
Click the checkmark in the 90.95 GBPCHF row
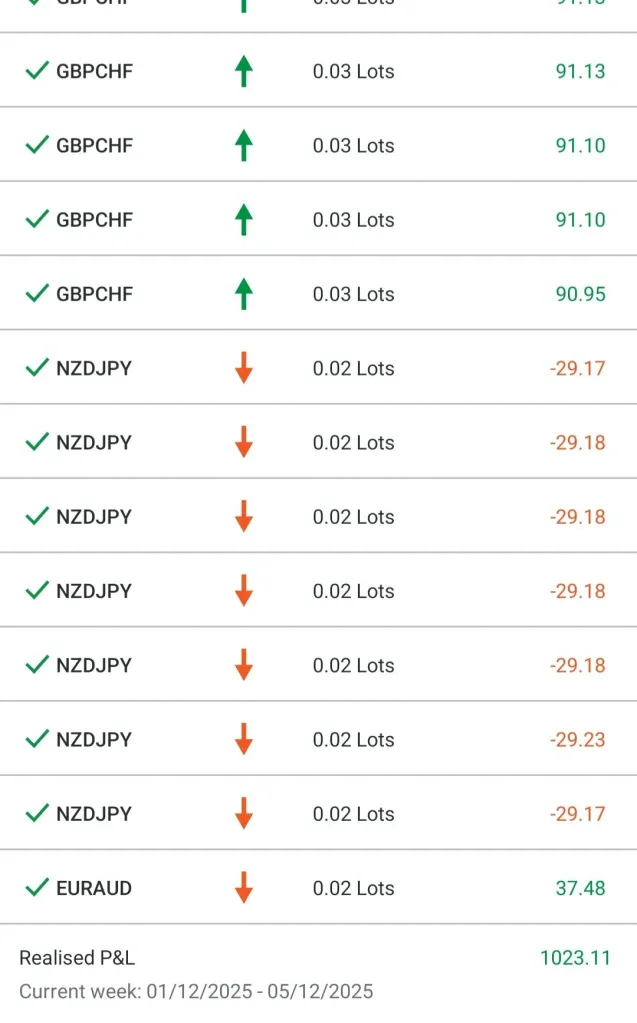[37, 294]
